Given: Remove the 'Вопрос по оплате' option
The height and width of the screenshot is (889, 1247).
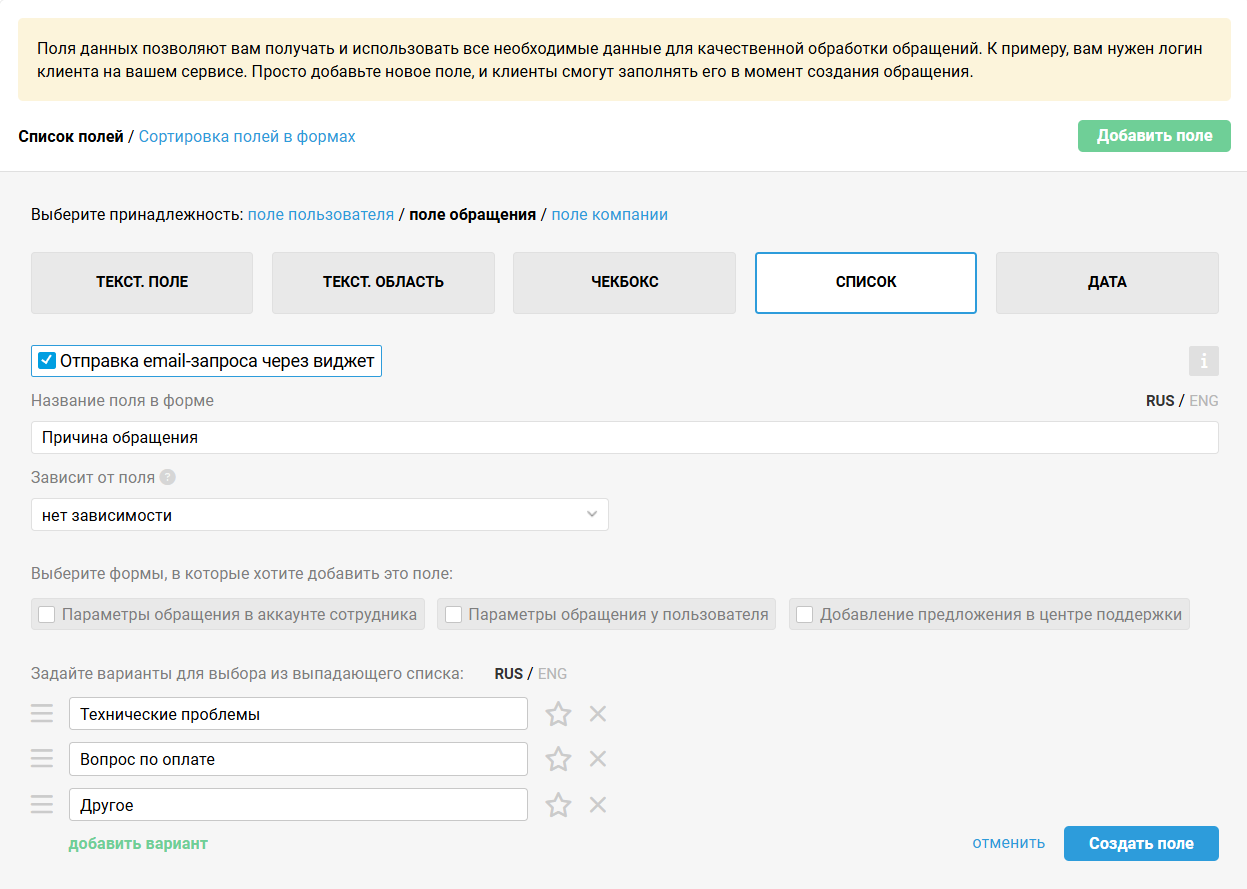Looking at the screenshot, I should 598,759.
